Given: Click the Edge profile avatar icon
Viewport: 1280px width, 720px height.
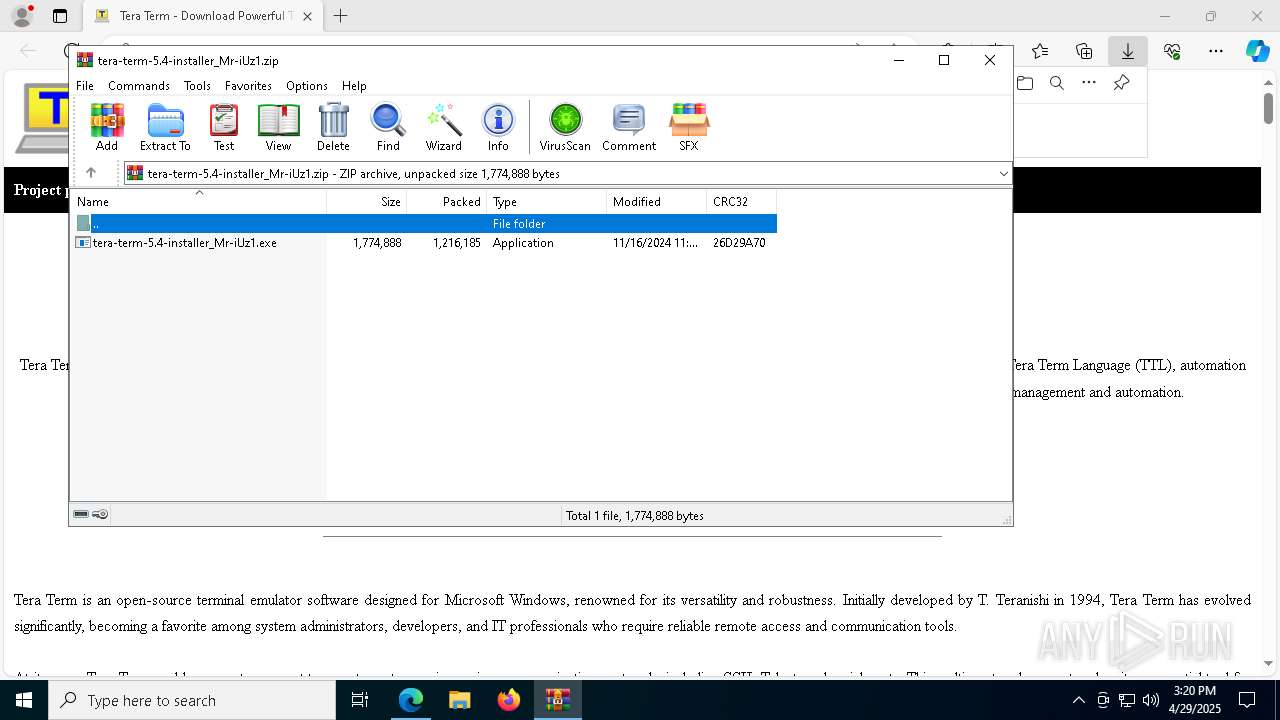Looking at the screenshot, I should pyautogui.click(x=22, y=16).
